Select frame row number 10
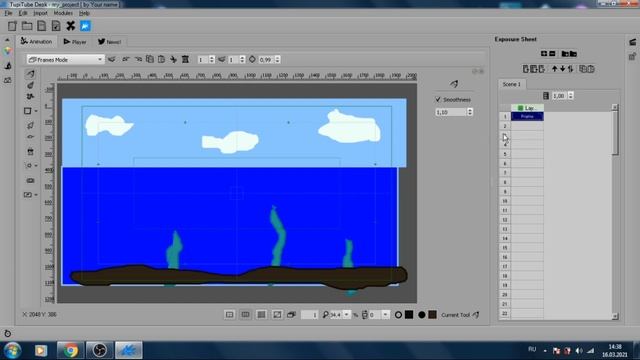This screenshot has width=640, height=360. 505,201
